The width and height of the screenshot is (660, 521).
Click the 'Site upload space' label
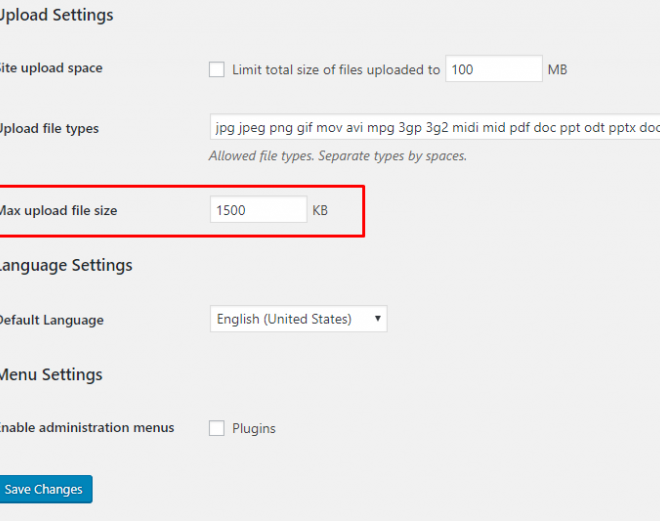[51, 68]
